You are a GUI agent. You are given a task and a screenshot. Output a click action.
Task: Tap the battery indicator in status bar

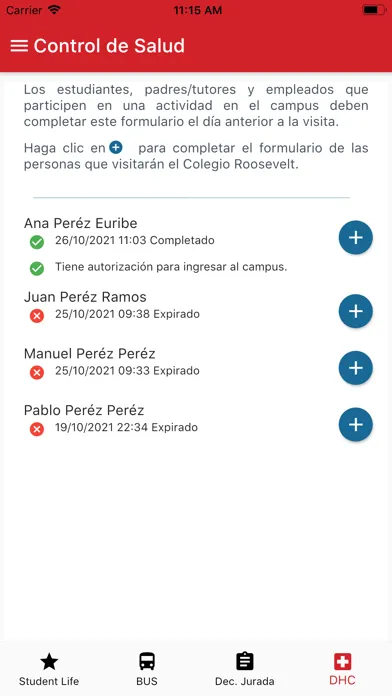374,10
